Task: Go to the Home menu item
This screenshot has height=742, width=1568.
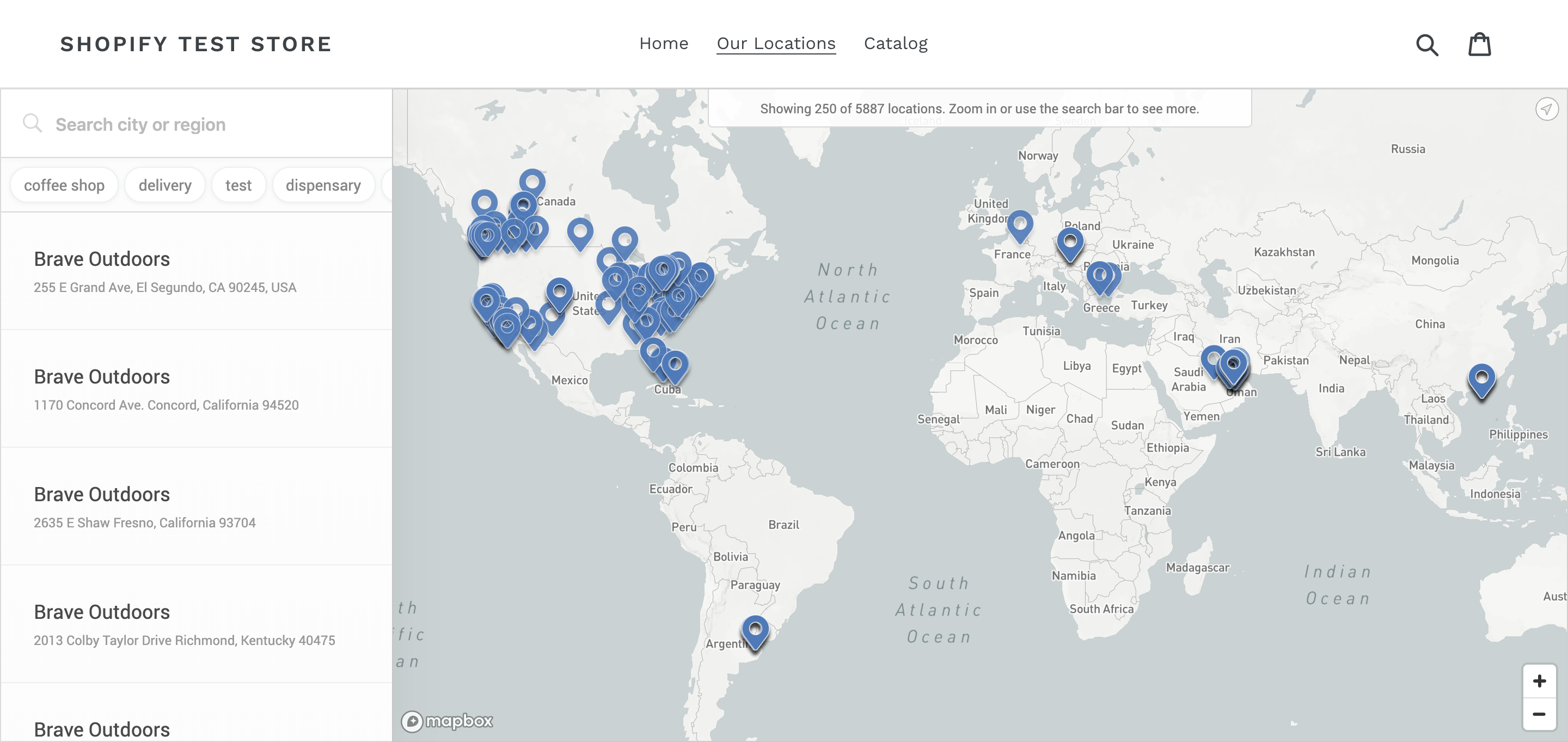Action: (x=664, y=43)
